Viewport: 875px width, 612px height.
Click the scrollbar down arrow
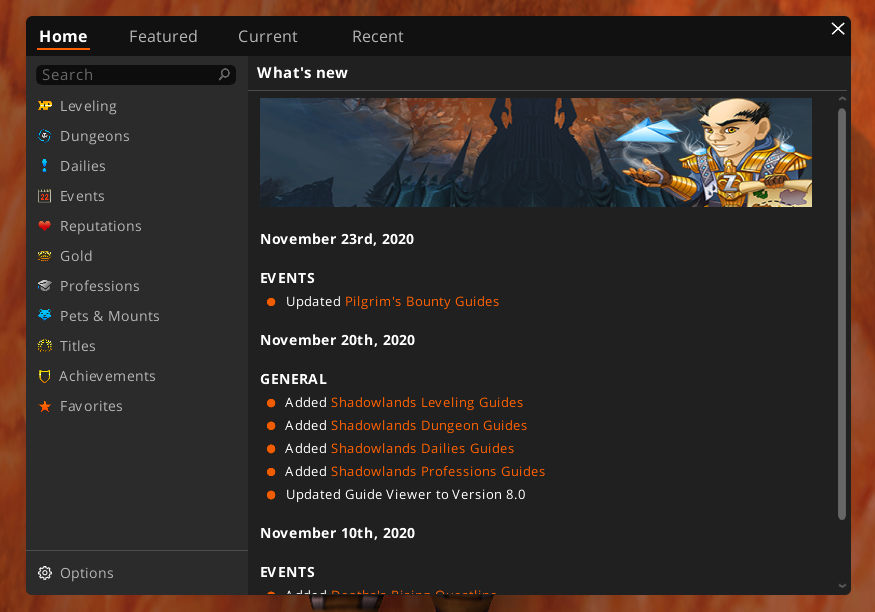(842, 586)
